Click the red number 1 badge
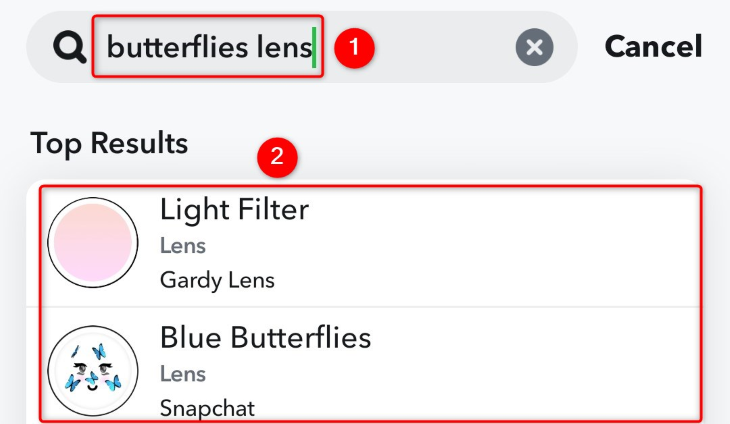This screenshot has width=730, height=424. pos(354,46)
